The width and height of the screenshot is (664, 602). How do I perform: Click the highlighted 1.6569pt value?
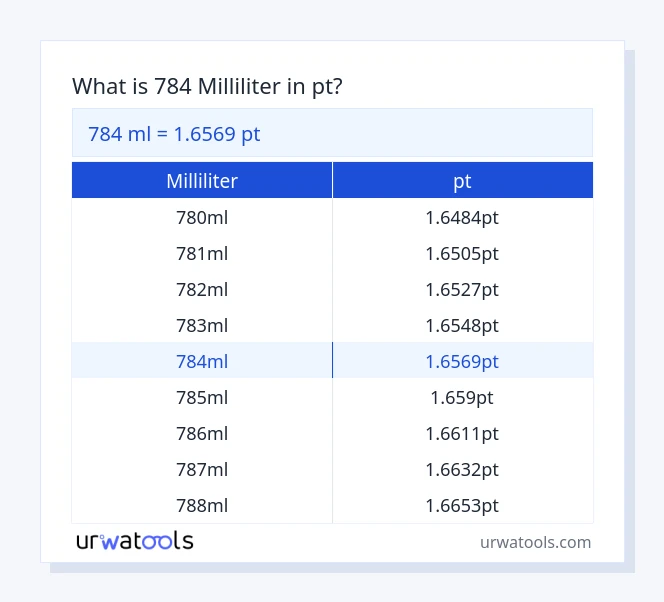click(x=462, y=361)
